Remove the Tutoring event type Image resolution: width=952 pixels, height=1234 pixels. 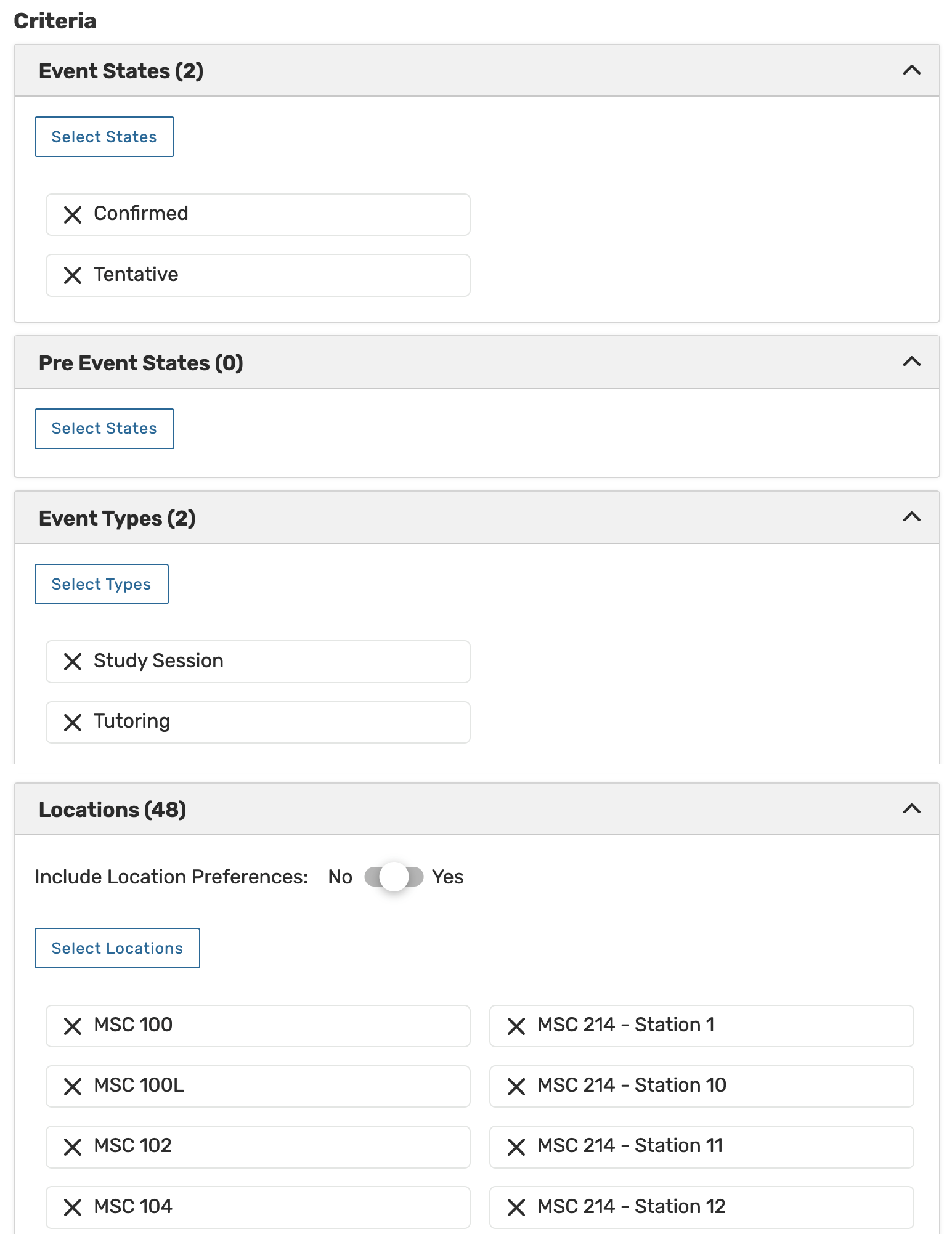73,722
